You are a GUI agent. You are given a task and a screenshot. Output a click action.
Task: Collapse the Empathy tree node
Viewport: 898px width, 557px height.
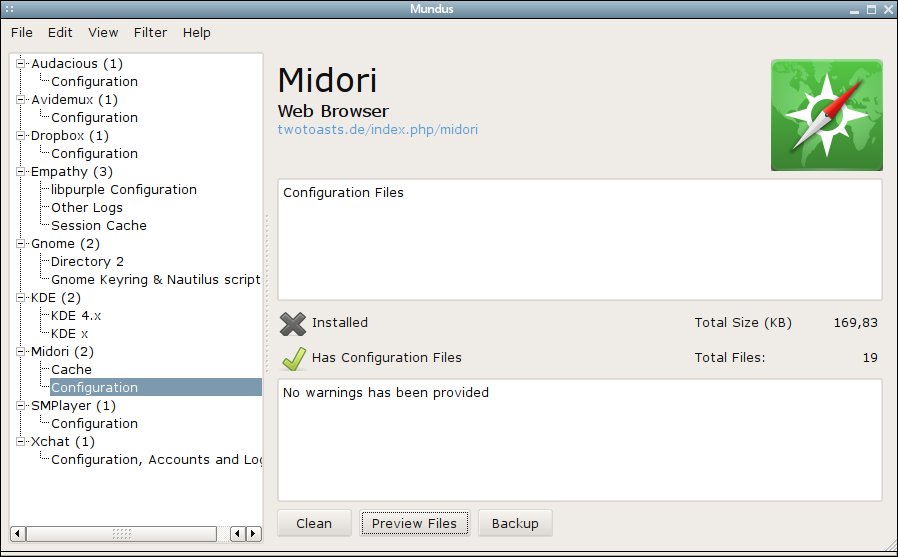[21, 172]
